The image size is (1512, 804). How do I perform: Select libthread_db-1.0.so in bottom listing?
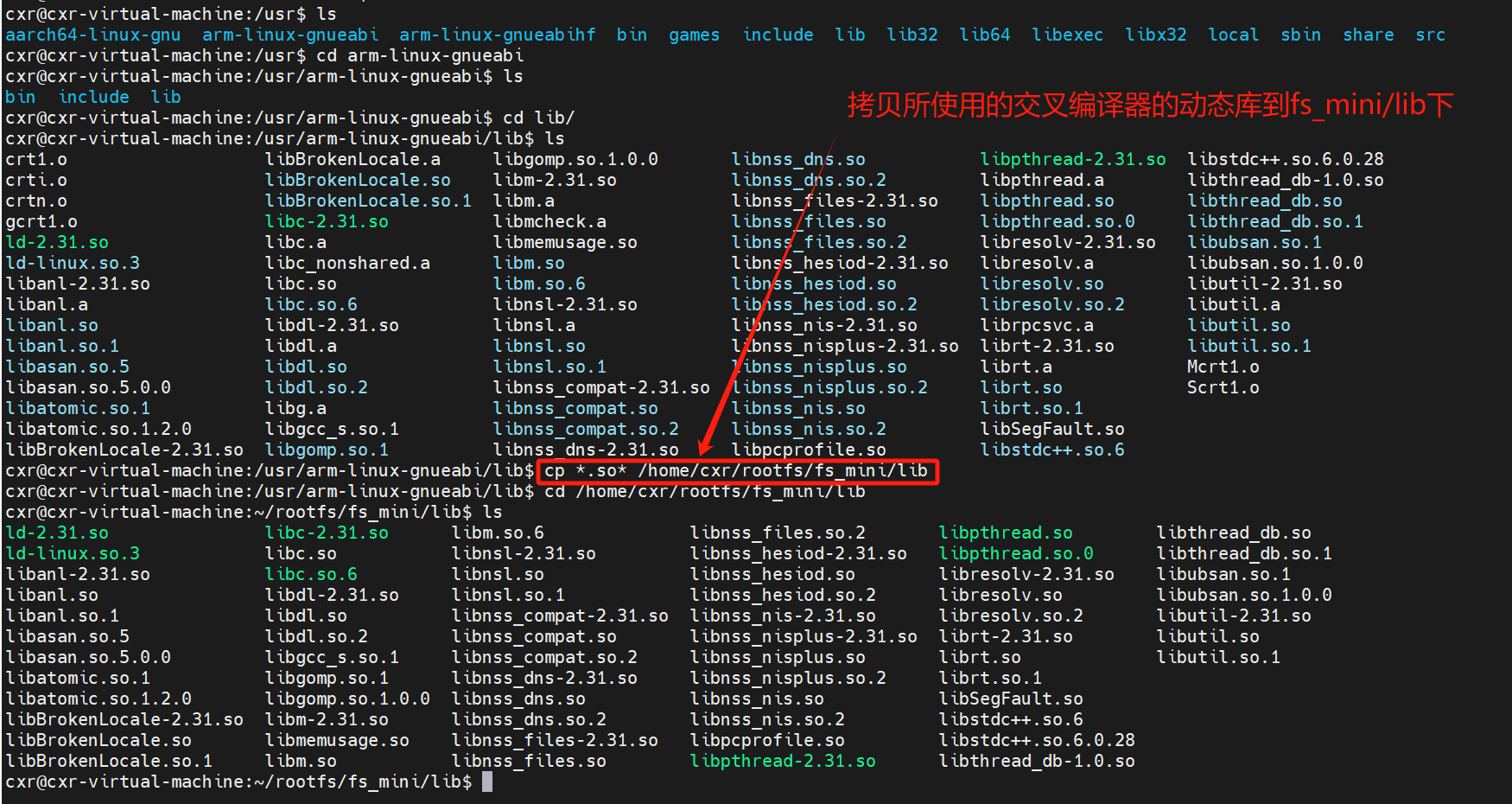point(1037,761)
